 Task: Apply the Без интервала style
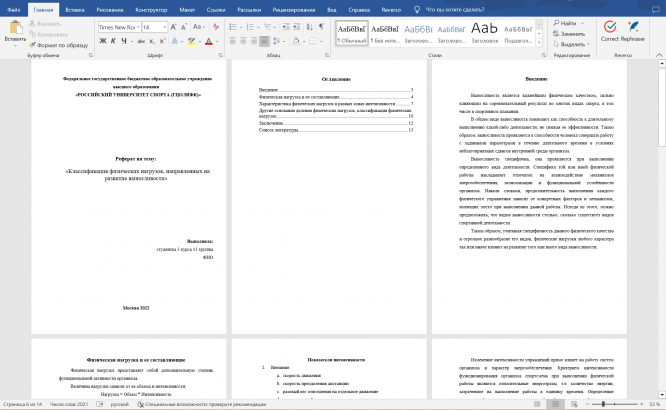click(385, 33)
